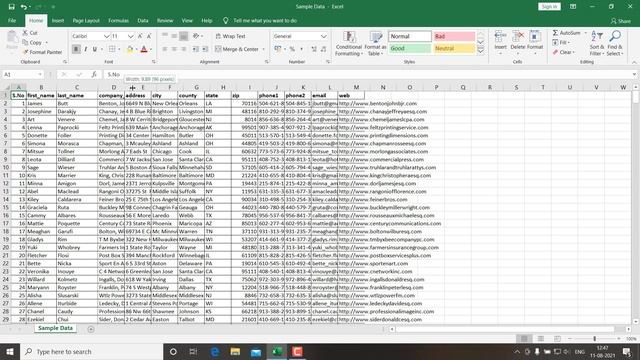This screenshot has width=640, height=360.
Task: Apply the Good cell style
Action: 409,48
